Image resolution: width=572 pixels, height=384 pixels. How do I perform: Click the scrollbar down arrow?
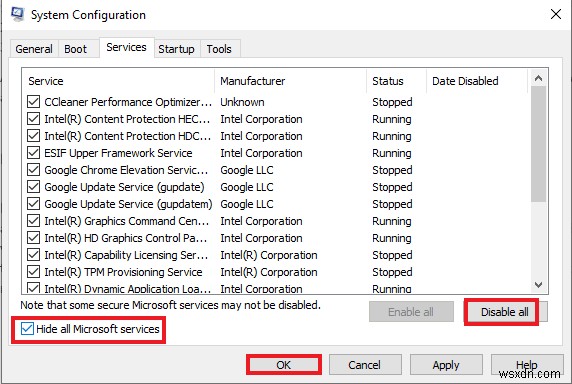[538, 284]
